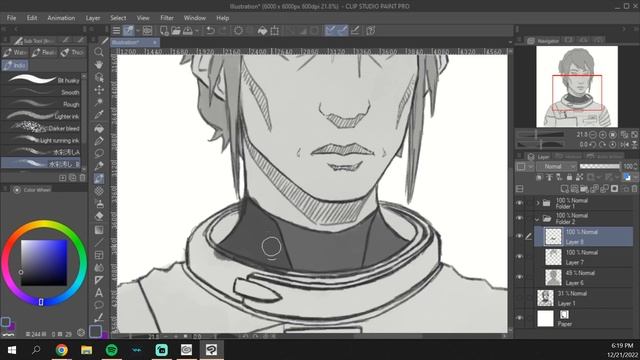The height and width of the screenshot is (360, 640).
Task: Click the Save icon in the command bar
Action: (x=188, y=31)
